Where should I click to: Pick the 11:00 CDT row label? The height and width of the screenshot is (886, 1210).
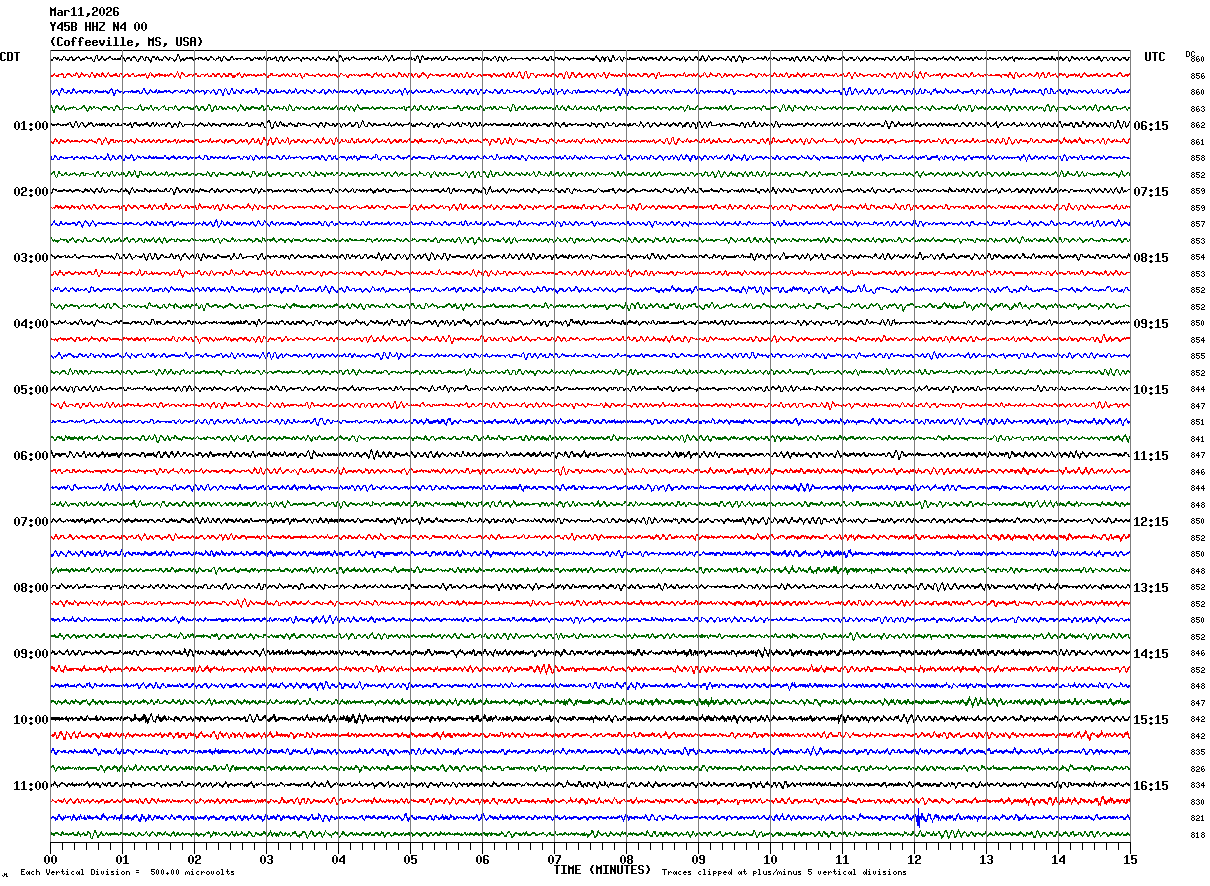click(x=30, y=786)
